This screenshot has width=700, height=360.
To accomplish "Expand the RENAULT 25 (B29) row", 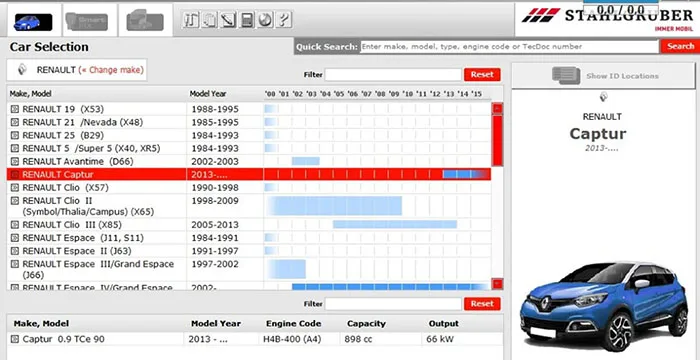I will (x=15, y=135).
